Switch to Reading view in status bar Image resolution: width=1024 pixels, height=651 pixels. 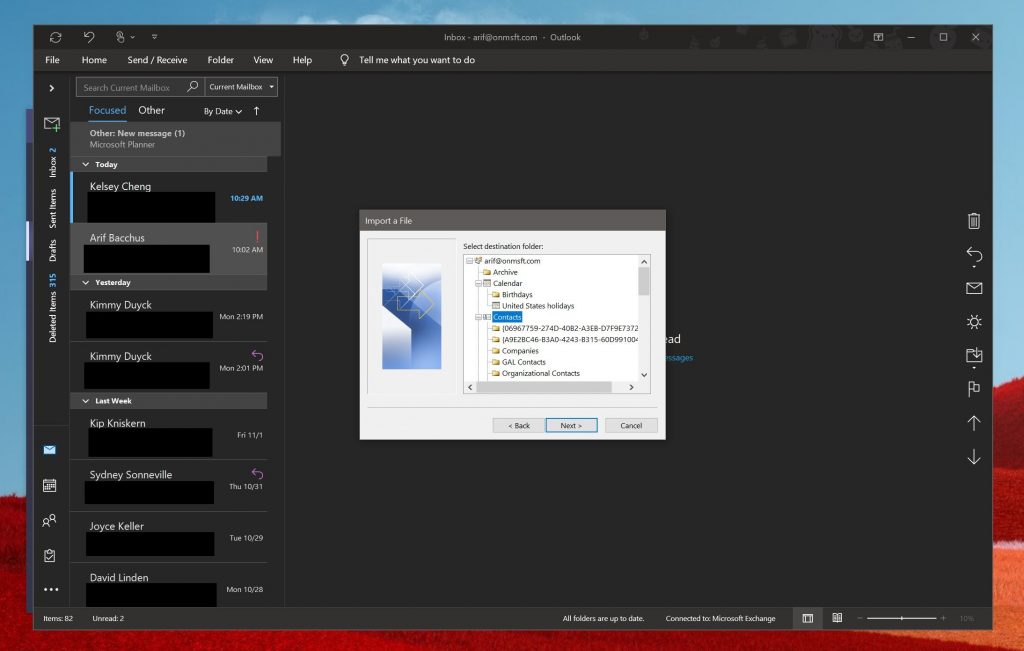[837, 618]
